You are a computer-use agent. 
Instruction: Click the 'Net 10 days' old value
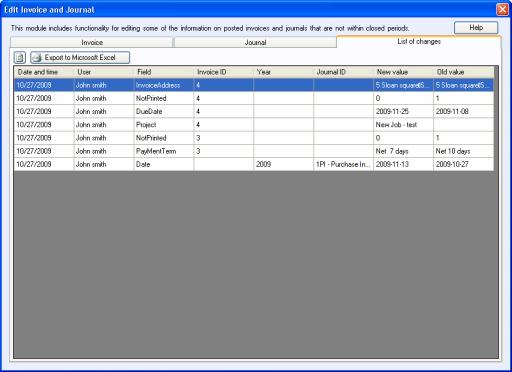464,151
